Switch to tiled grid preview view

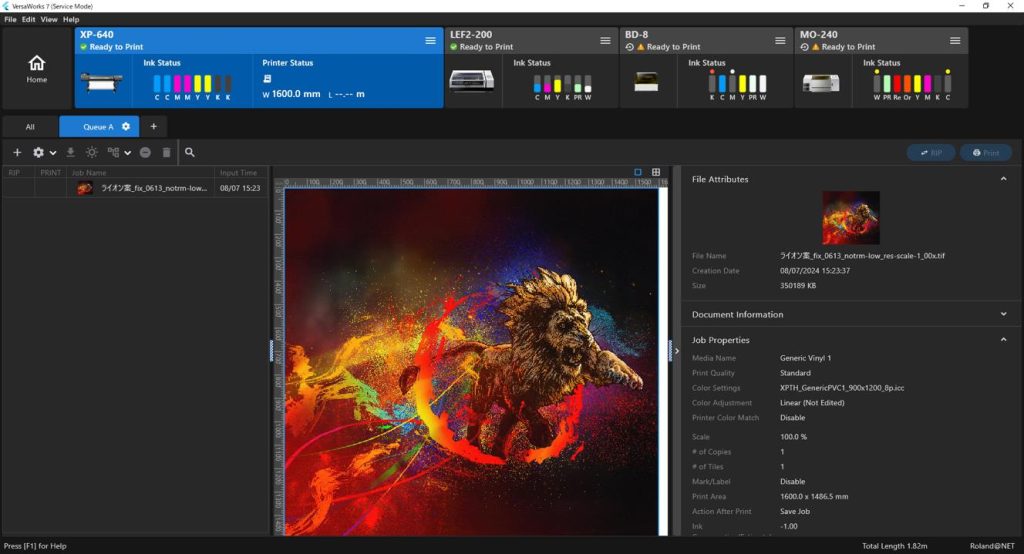[x=656, y=172]
